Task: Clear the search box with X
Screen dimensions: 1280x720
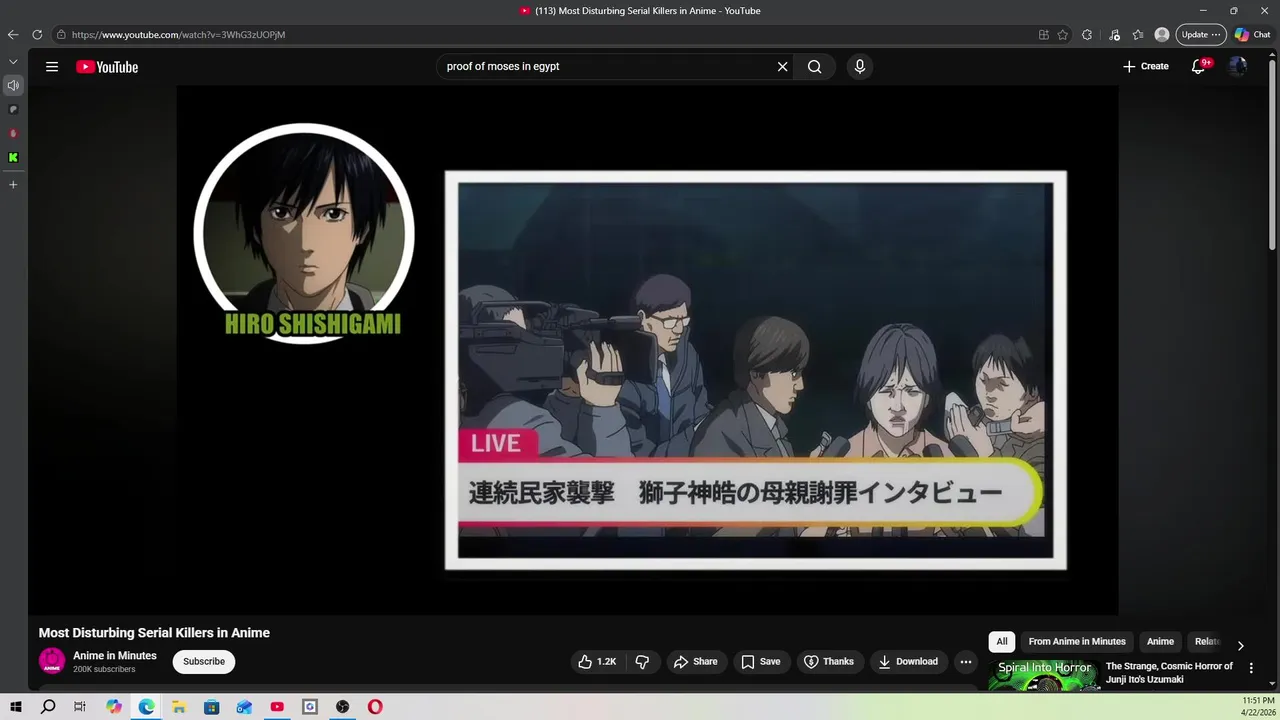Action: point(783,67)
